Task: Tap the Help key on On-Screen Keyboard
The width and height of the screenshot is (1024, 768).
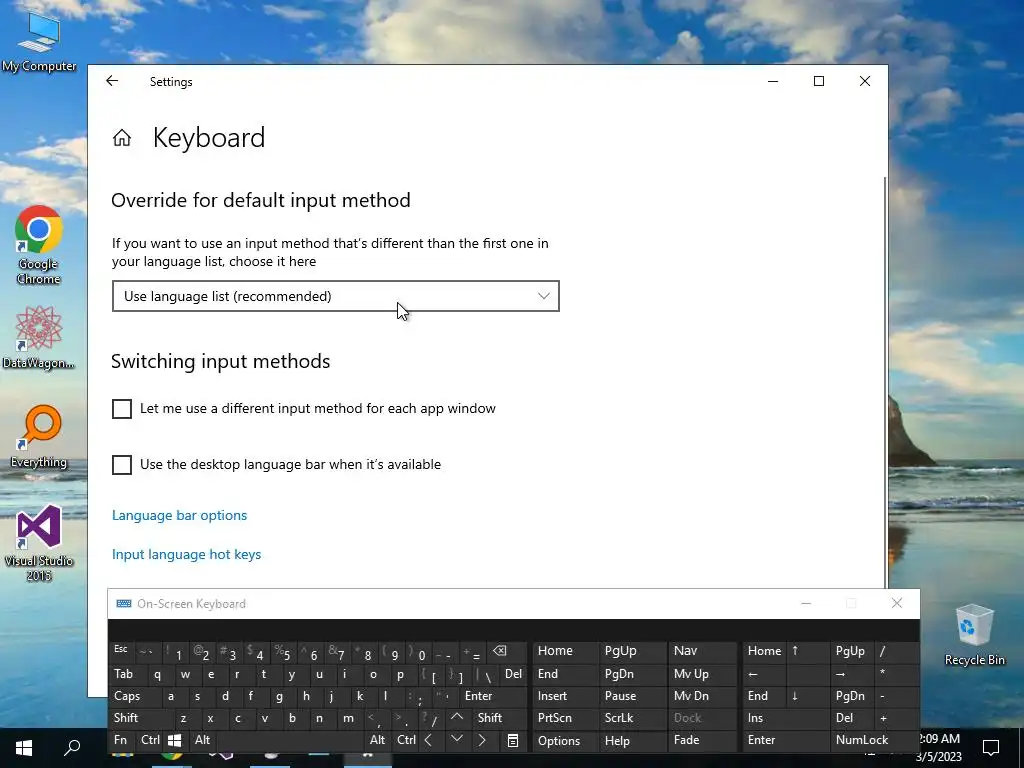Action: pyautogui.click(x=633, y=741)
